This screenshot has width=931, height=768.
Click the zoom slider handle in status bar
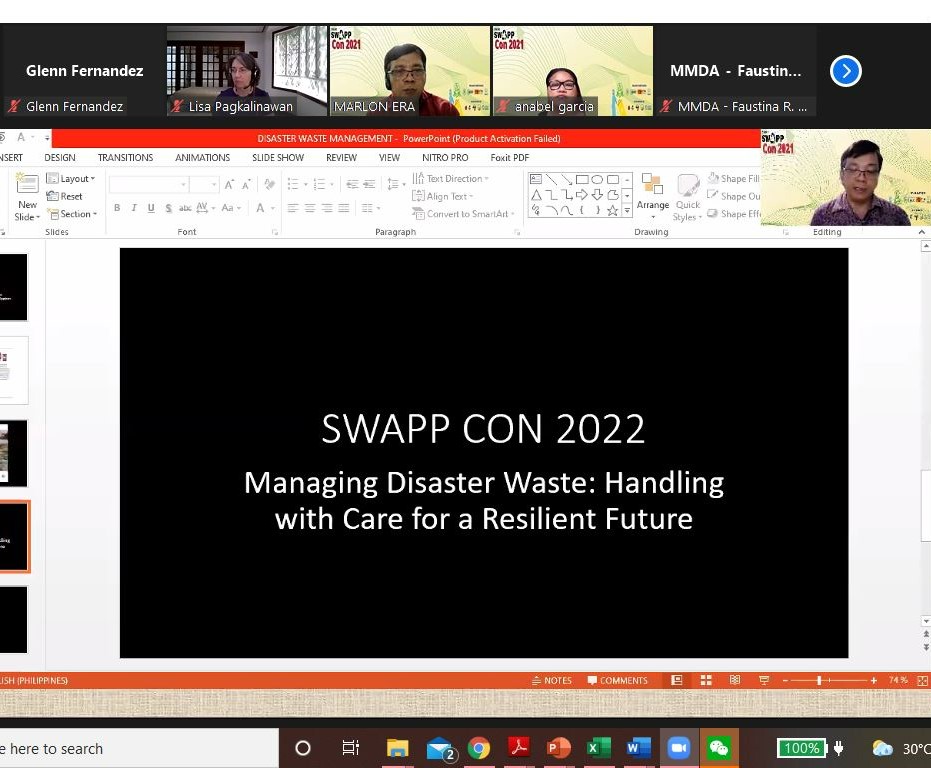[x=819, y=680]
